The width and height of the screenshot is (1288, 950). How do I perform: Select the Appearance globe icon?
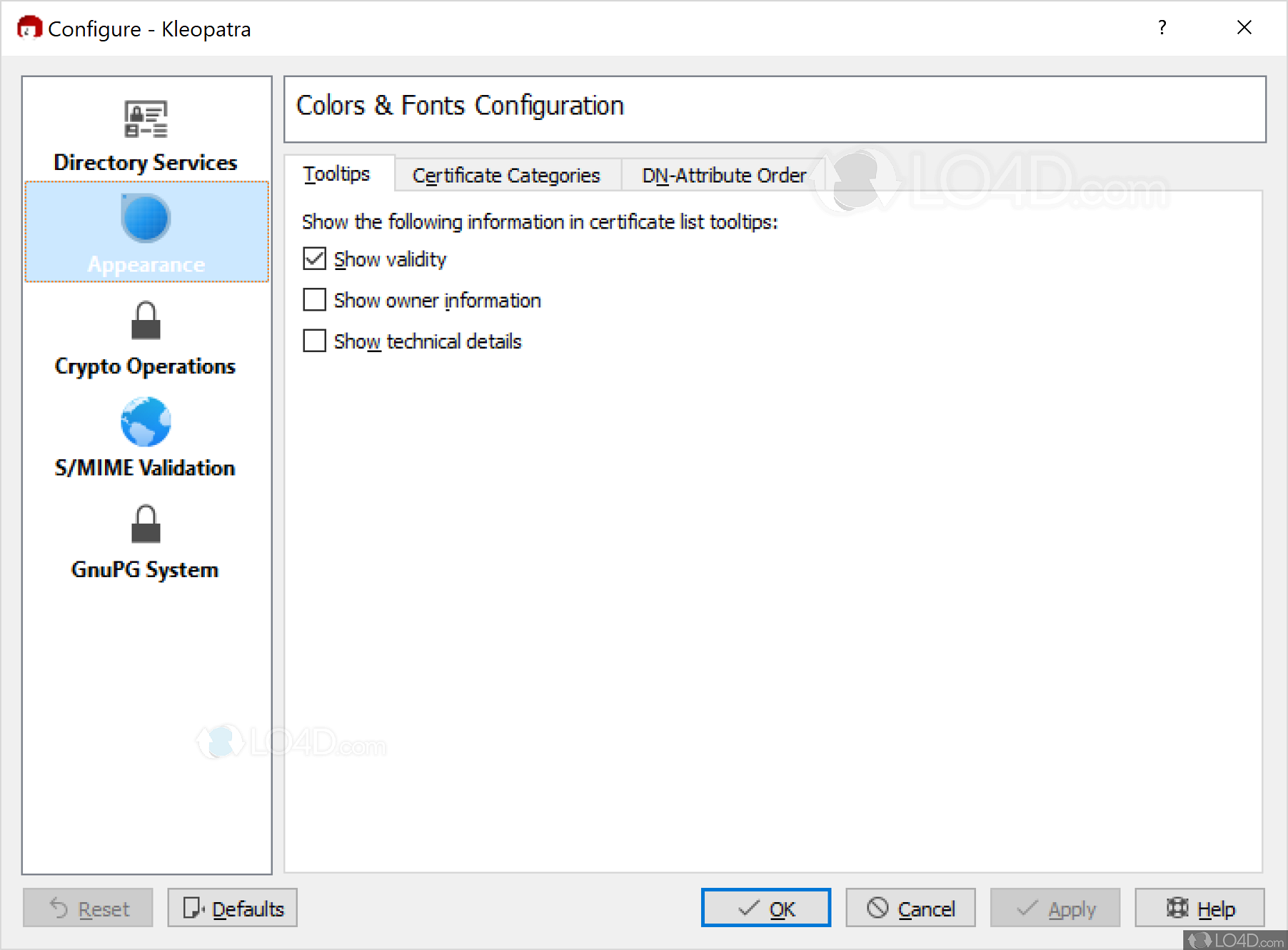tap(146, 218)
